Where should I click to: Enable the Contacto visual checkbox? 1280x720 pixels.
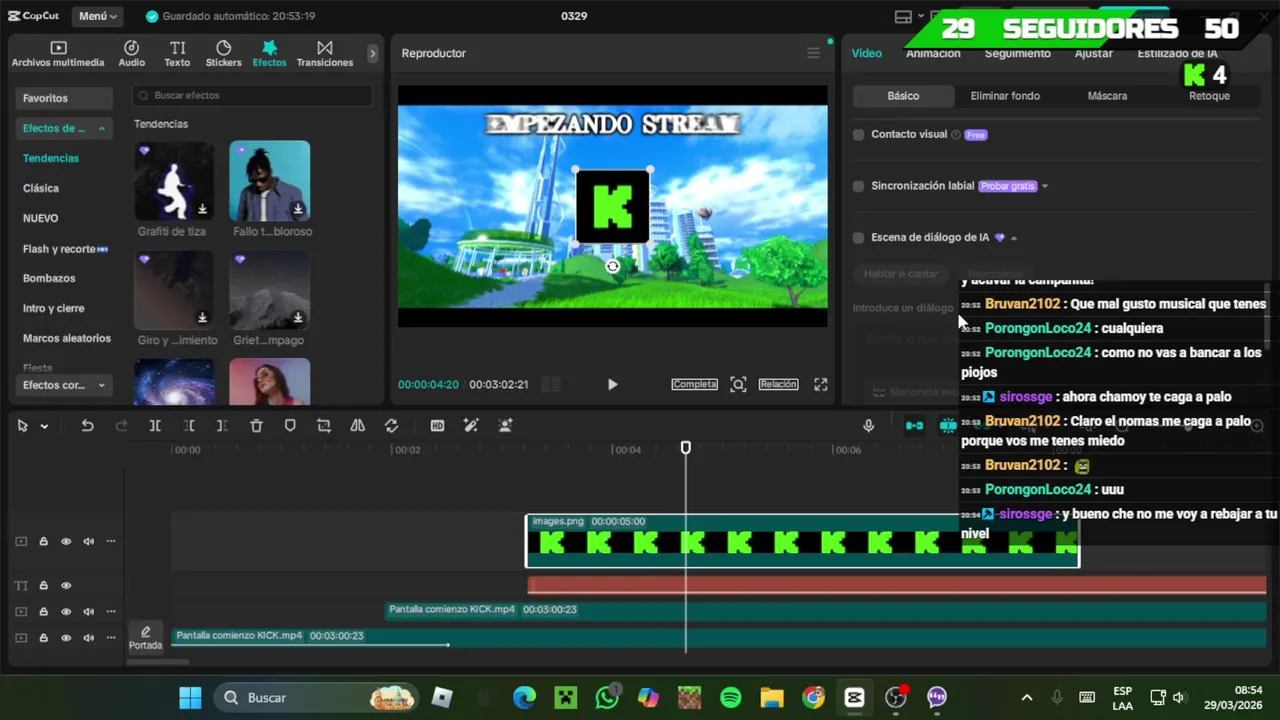point(858,134)
